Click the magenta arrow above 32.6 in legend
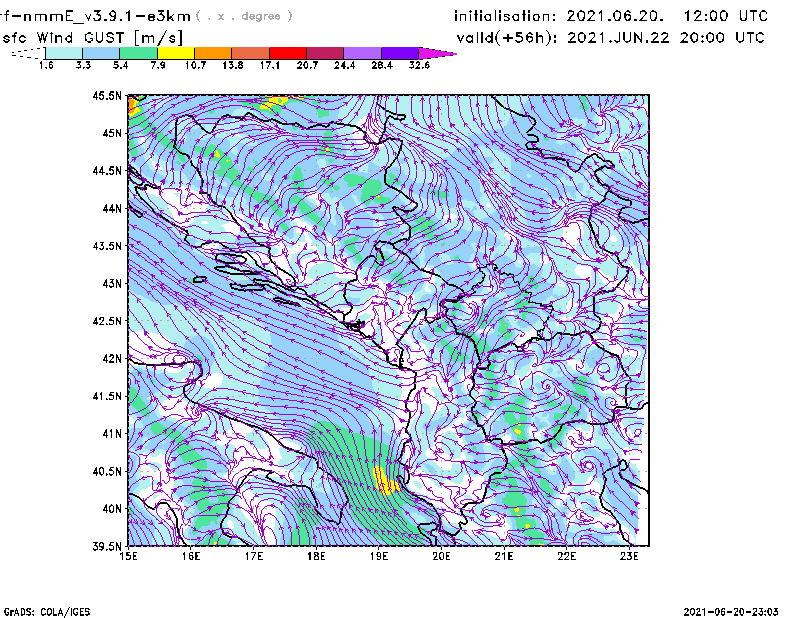 point(437,53)
